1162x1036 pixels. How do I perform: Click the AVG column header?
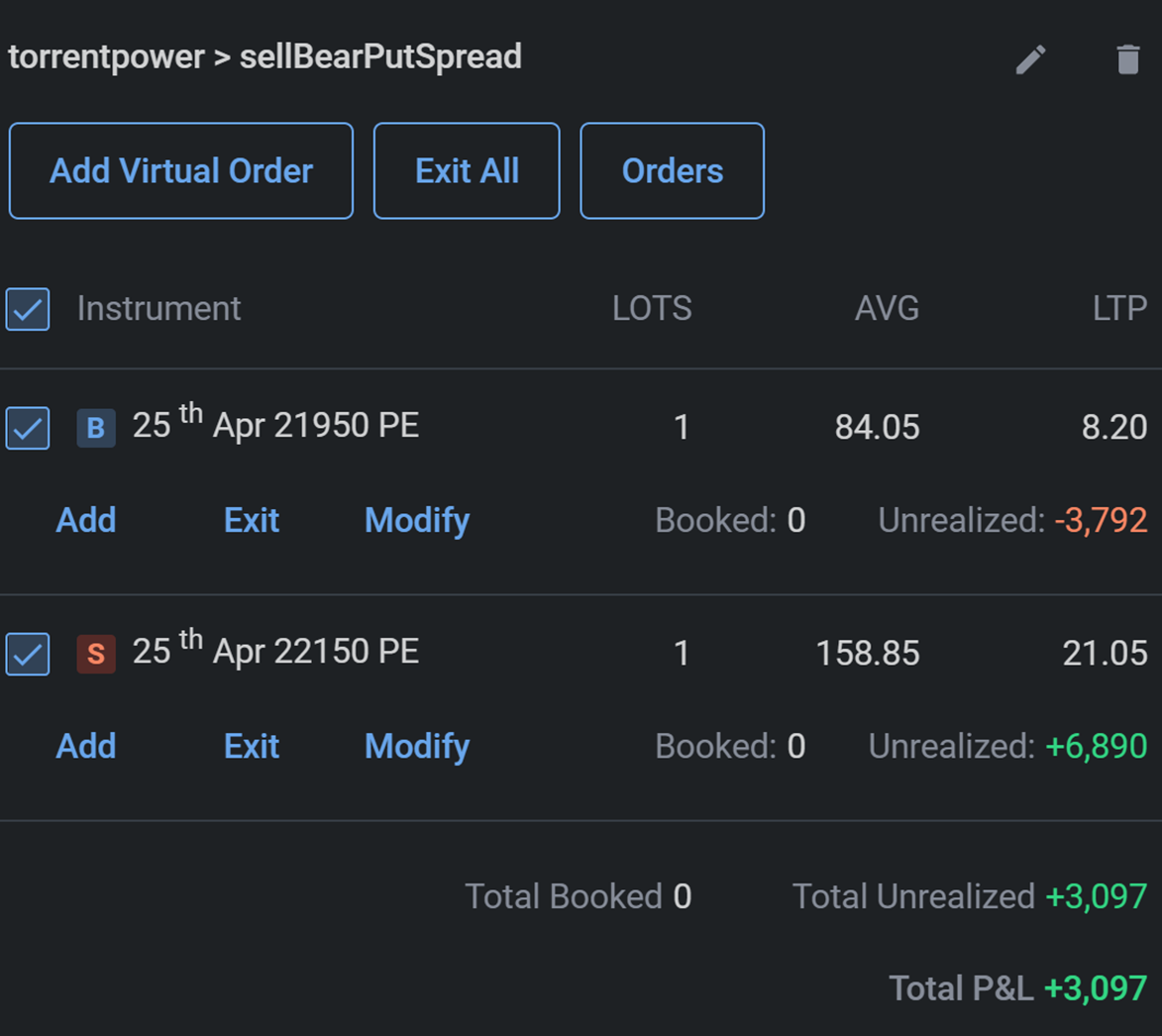887,309
